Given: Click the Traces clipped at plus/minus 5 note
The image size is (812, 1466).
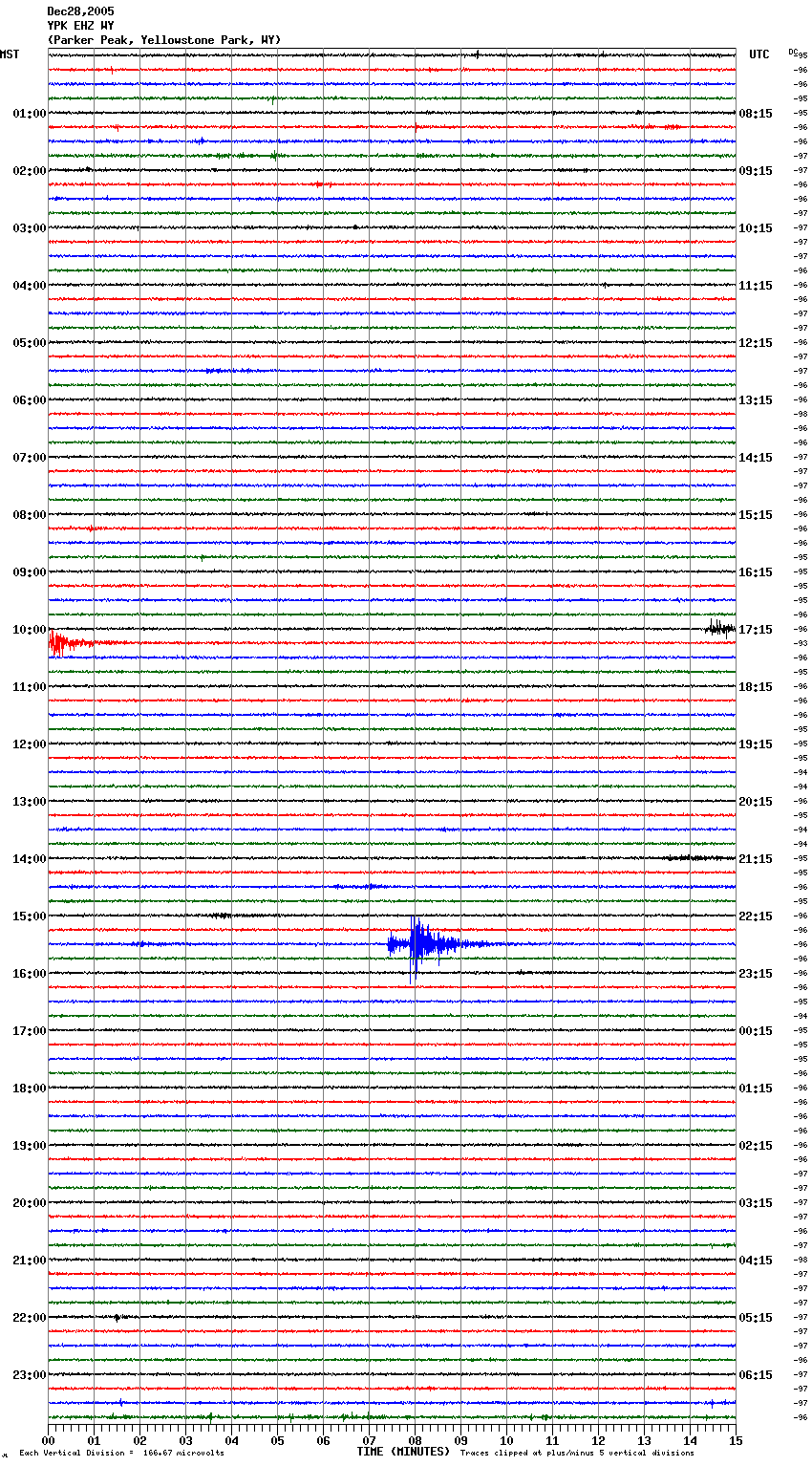Looking at the screenshot, I should click(x=577, y=1454).
